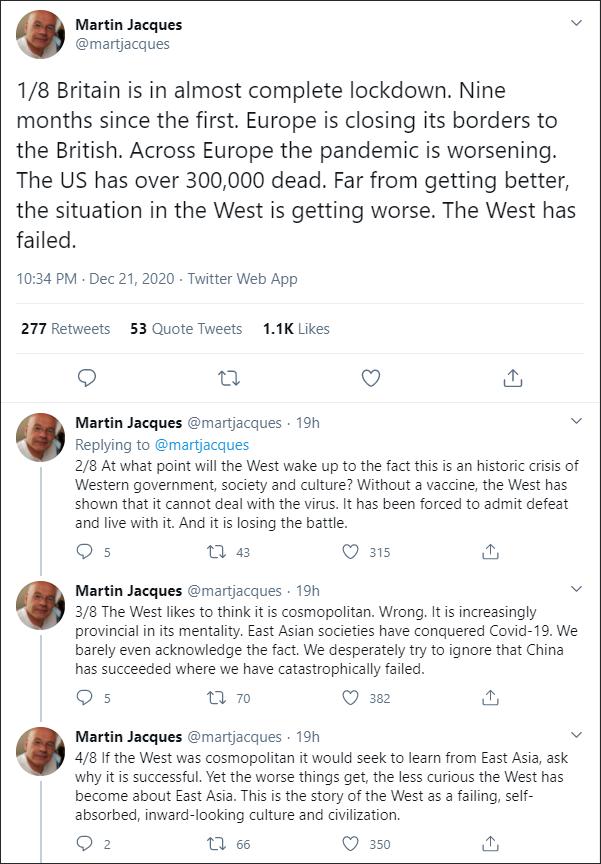The height and width of the screenshot is (864, 601).
Task: Like the 2/8 reply tweet
Action: (x=351, y=552)
